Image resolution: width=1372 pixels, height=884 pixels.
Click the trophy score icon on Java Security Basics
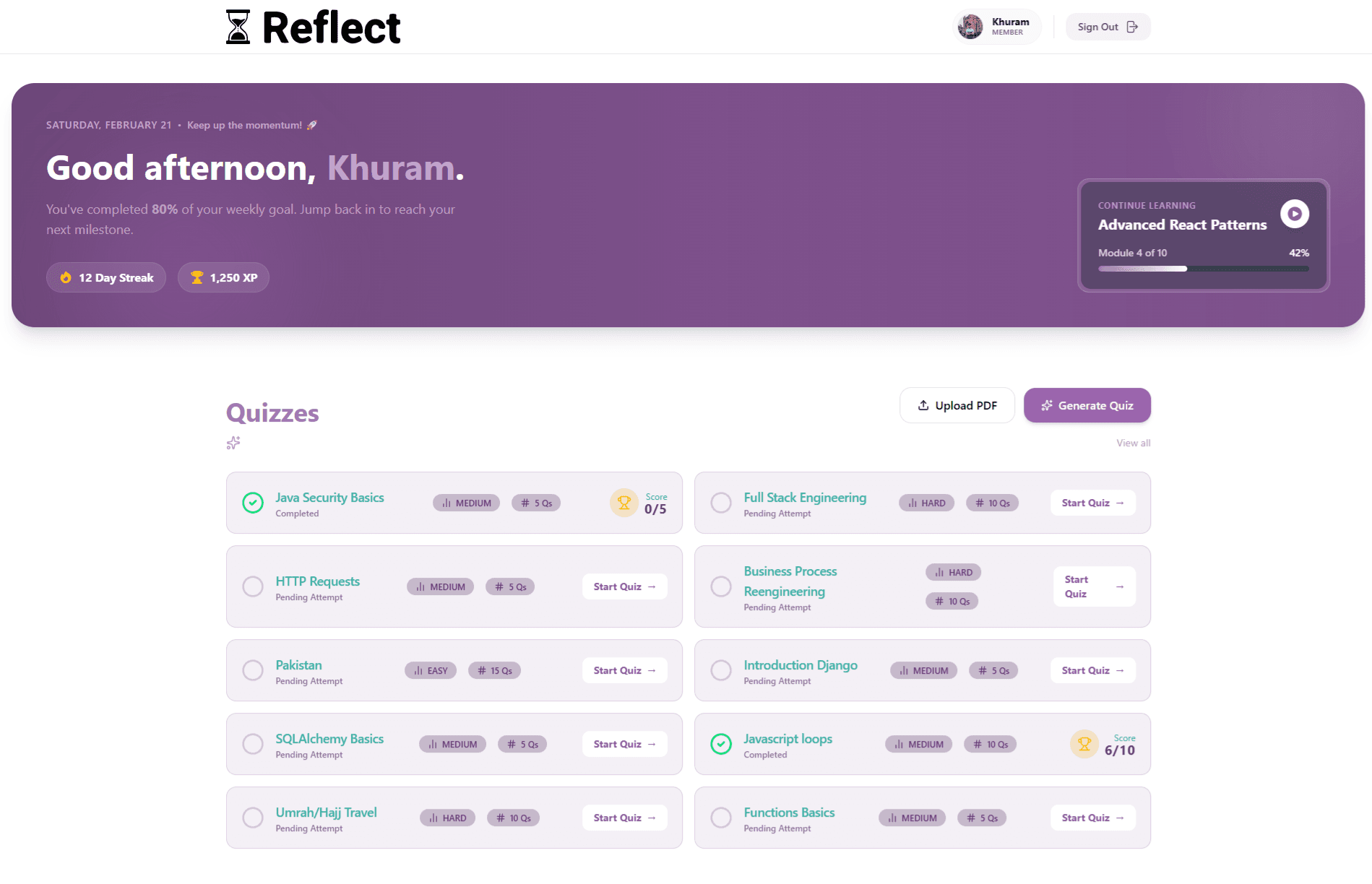pyautogui.click(x=623, y=503)
